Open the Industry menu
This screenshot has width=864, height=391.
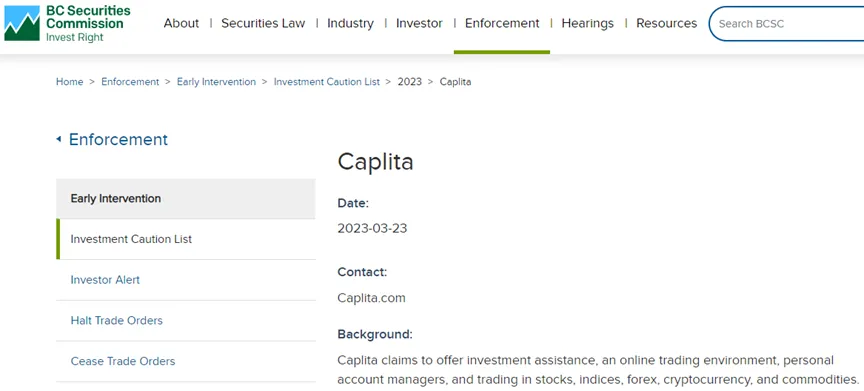pyautogui.click(x=350, y=23)
